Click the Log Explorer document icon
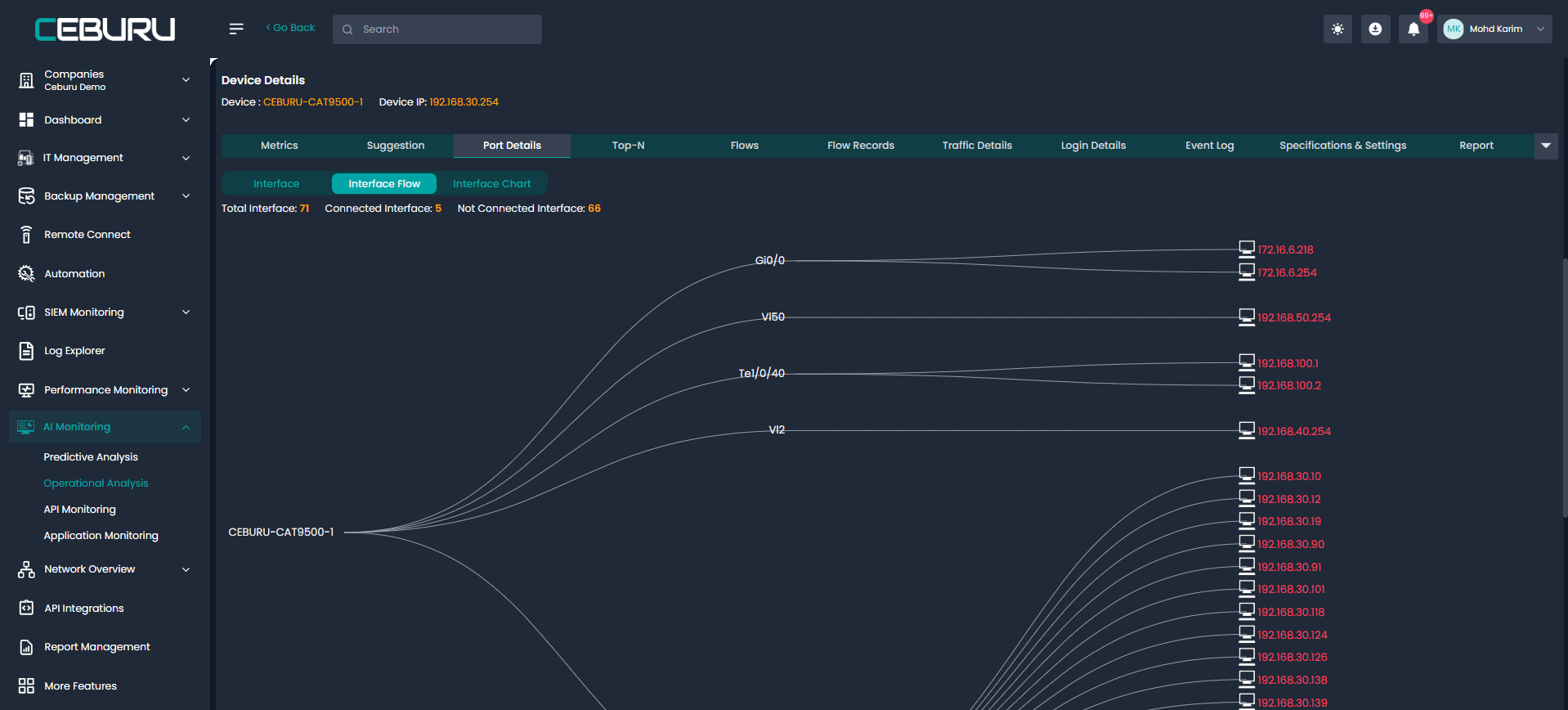1568x710 pixels. click(26, 351)
